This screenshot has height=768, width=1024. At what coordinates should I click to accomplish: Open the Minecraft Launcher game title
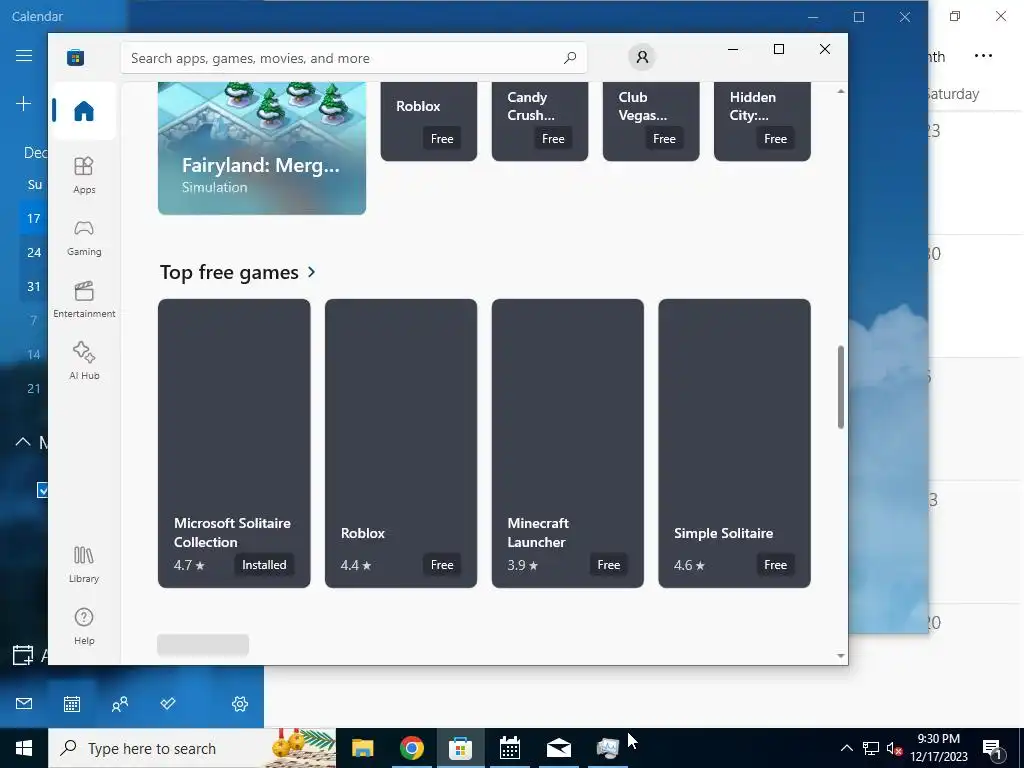[x=537, y=532]
